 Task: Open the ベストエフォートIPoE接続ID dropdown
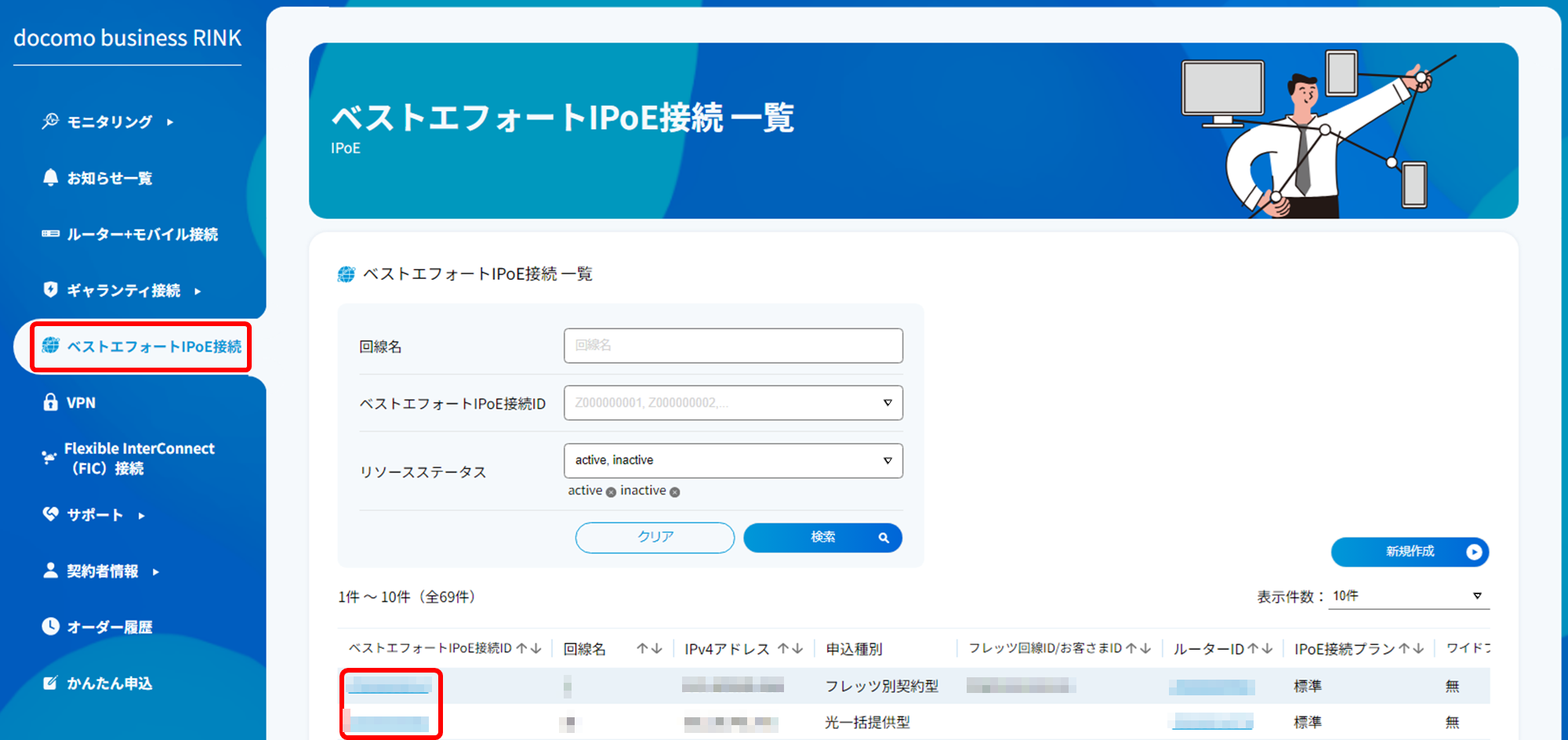click(733, 403)
